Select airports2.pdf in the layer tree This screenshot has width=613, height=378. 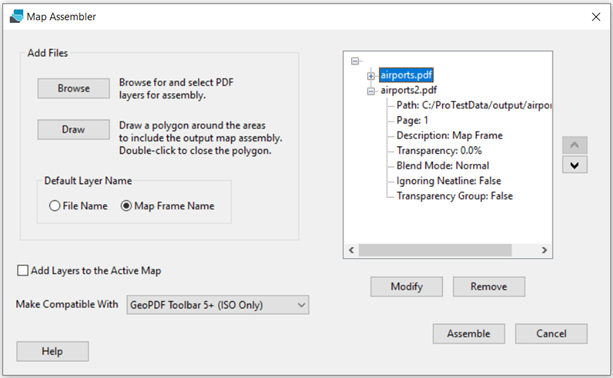click(409, 90)
